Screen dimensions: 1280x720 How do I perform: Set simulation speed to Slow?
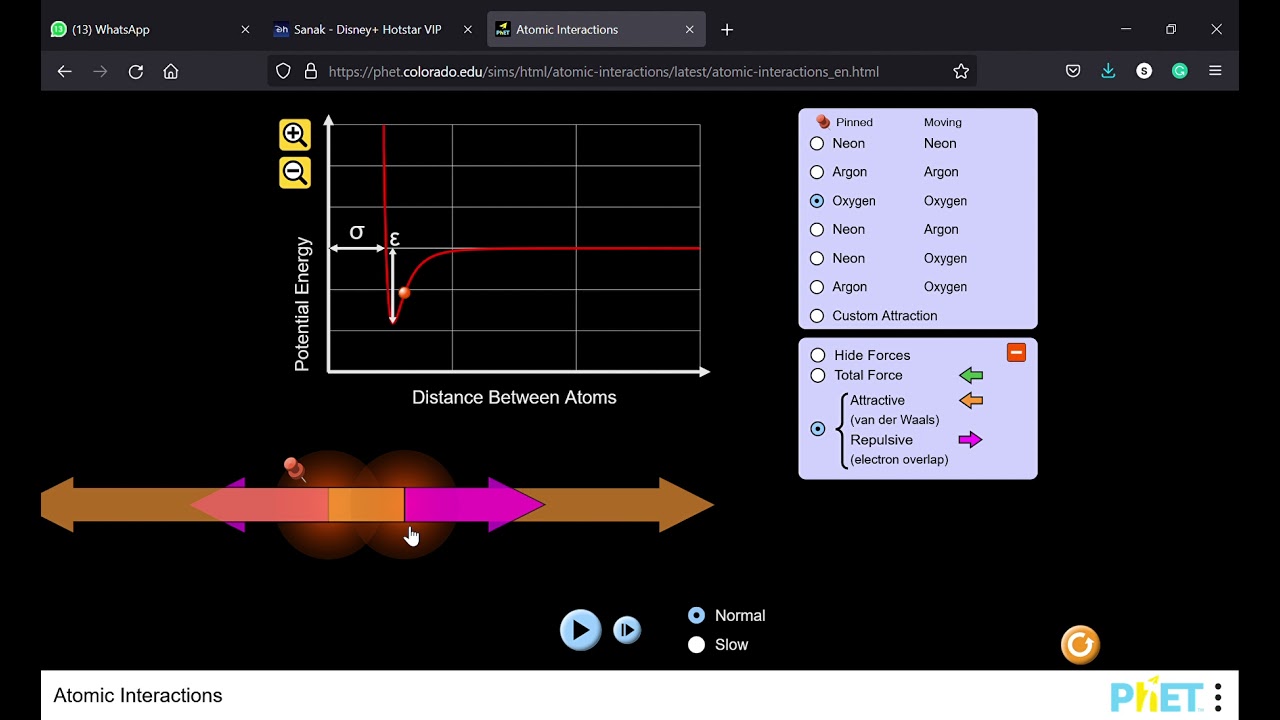pyautogui.click(x=697, y=645)
